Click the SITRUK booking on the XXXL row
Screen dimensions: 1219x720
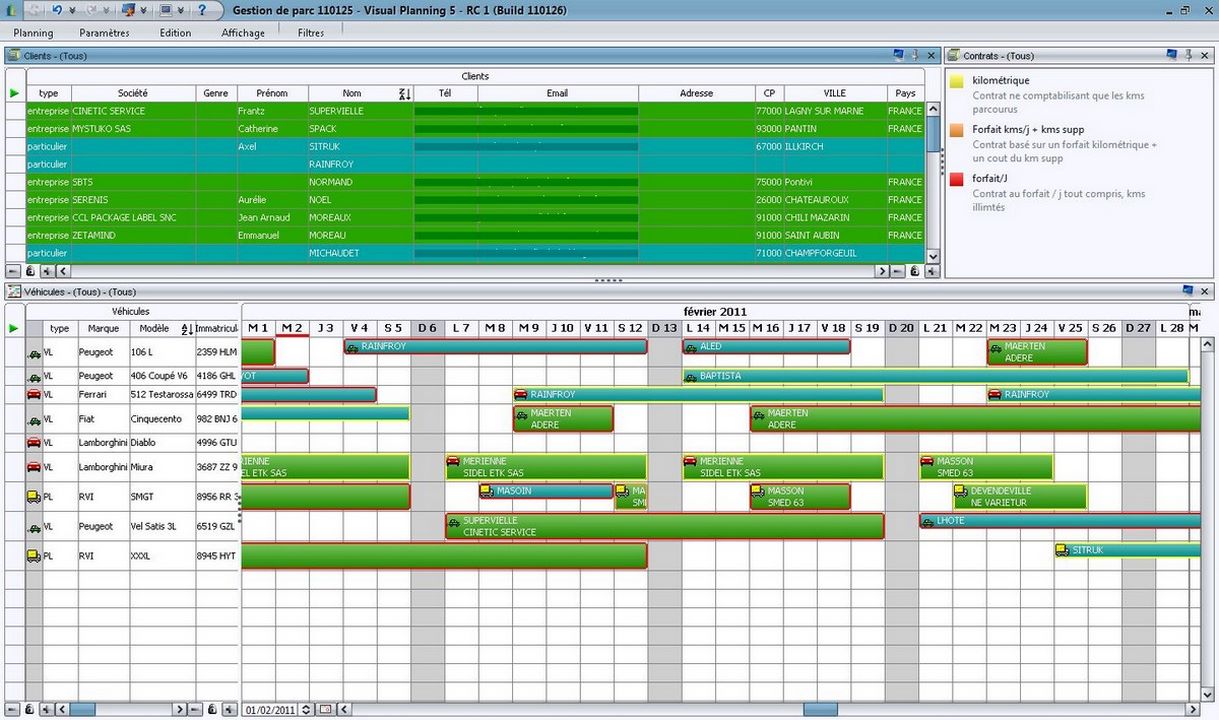(1128, 549)
